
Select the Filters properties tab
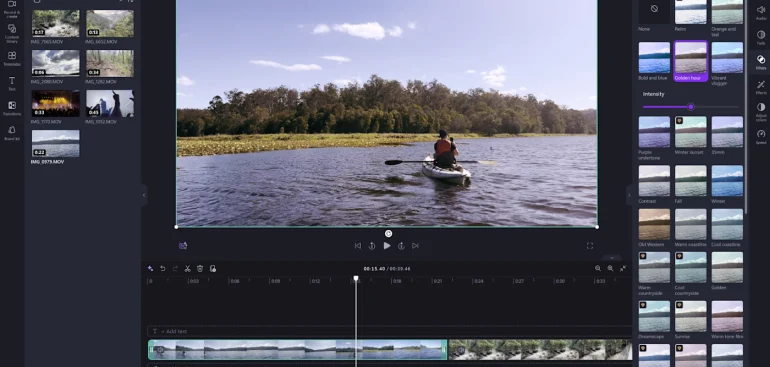click(x=761, y=62)
